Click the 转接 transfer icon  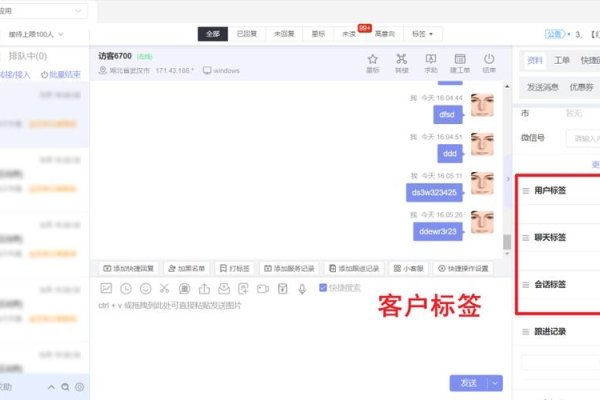click(x=401, y=63)
